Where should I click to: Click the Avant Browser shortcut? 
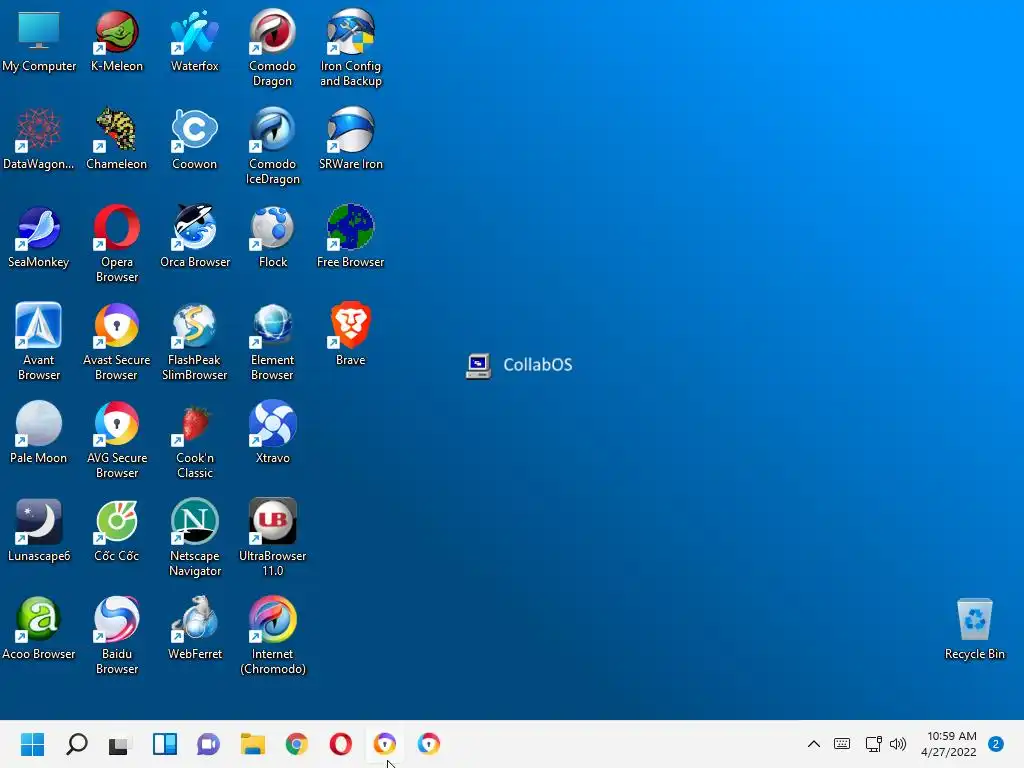39,342
